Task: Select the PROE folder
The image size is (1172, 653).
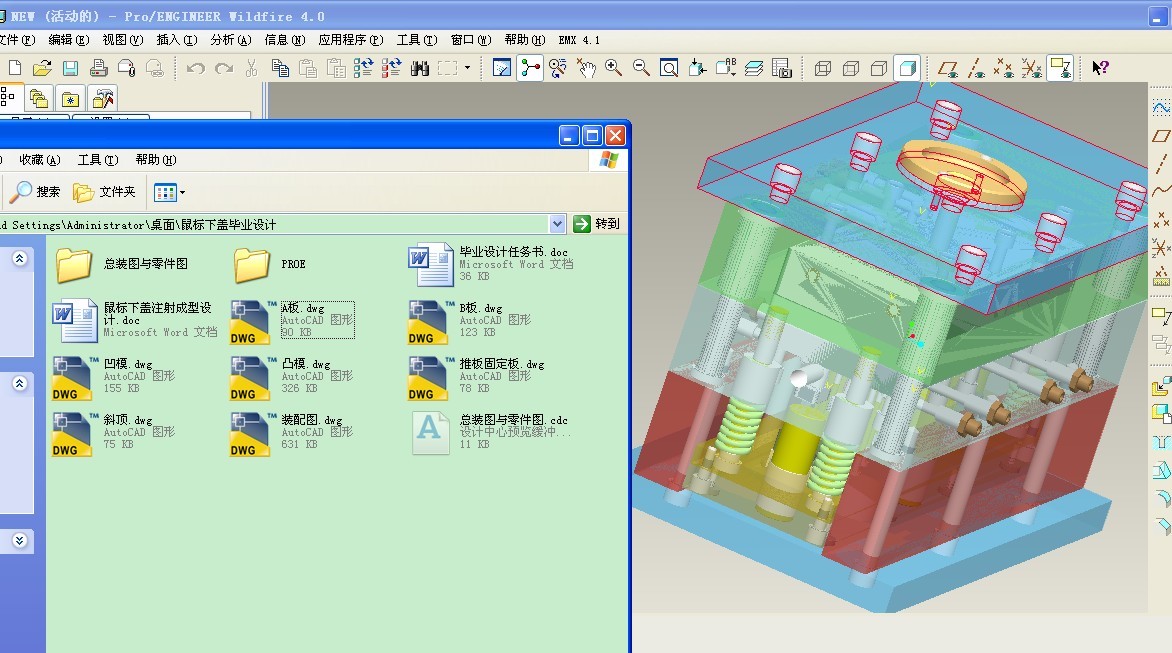Action: click(x=271, y=264)
